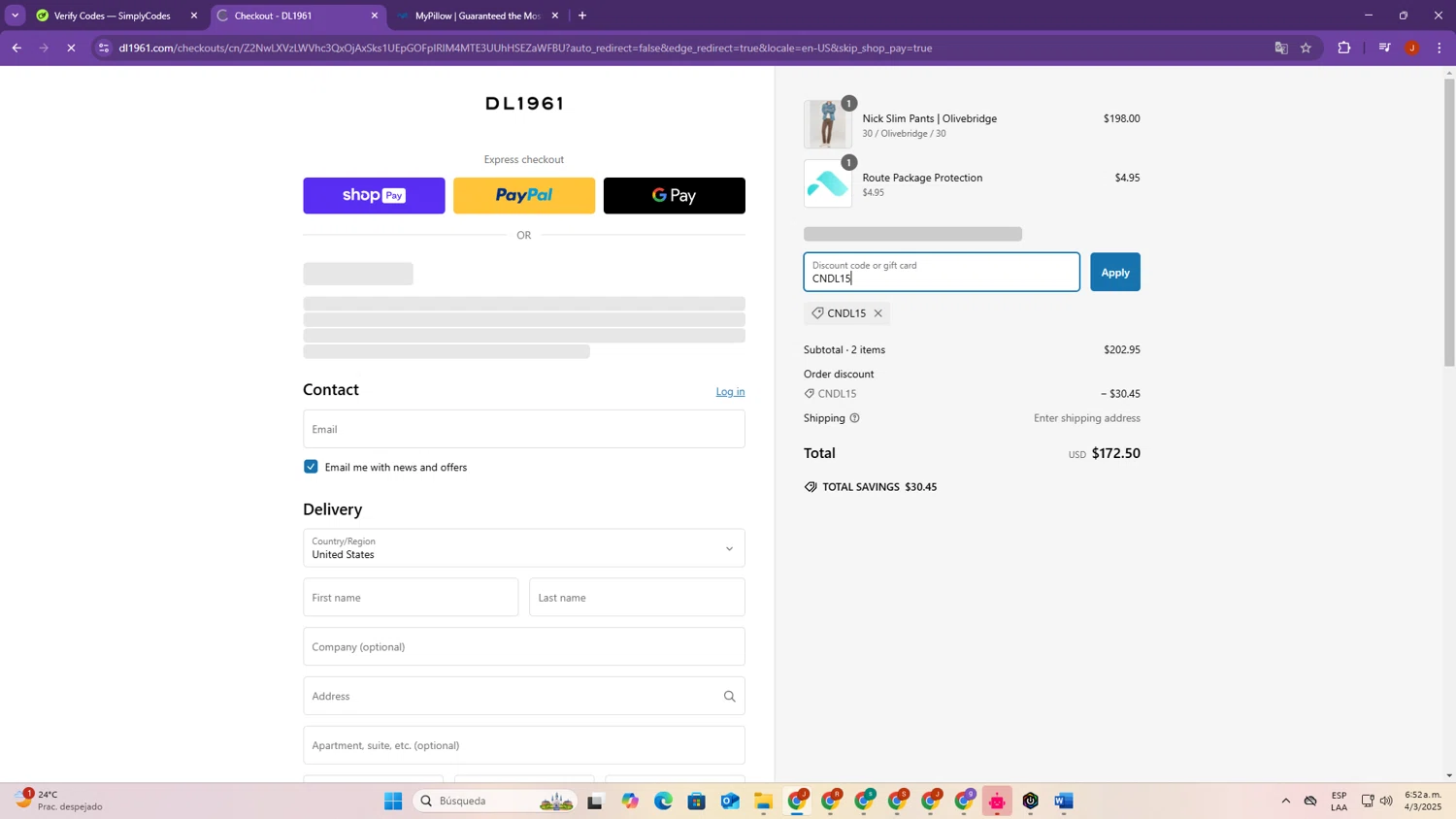Click the $172.50 total amount
The height and width of the screenshot is (819, 1456).
click(1116, 453)
